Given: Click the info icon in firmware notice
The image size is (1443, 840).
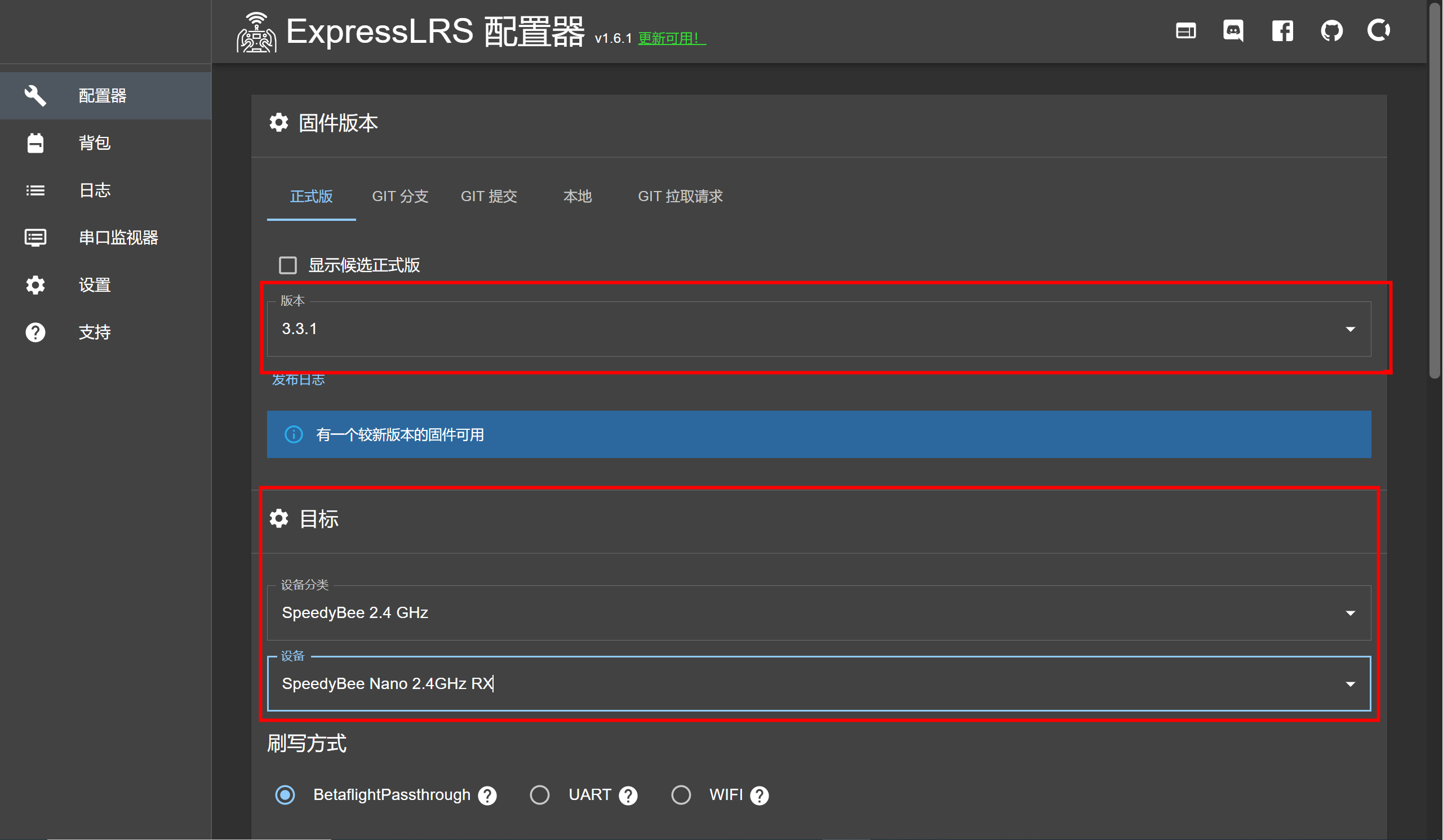Looking at the screenshot, I should [x=294, y=434].
